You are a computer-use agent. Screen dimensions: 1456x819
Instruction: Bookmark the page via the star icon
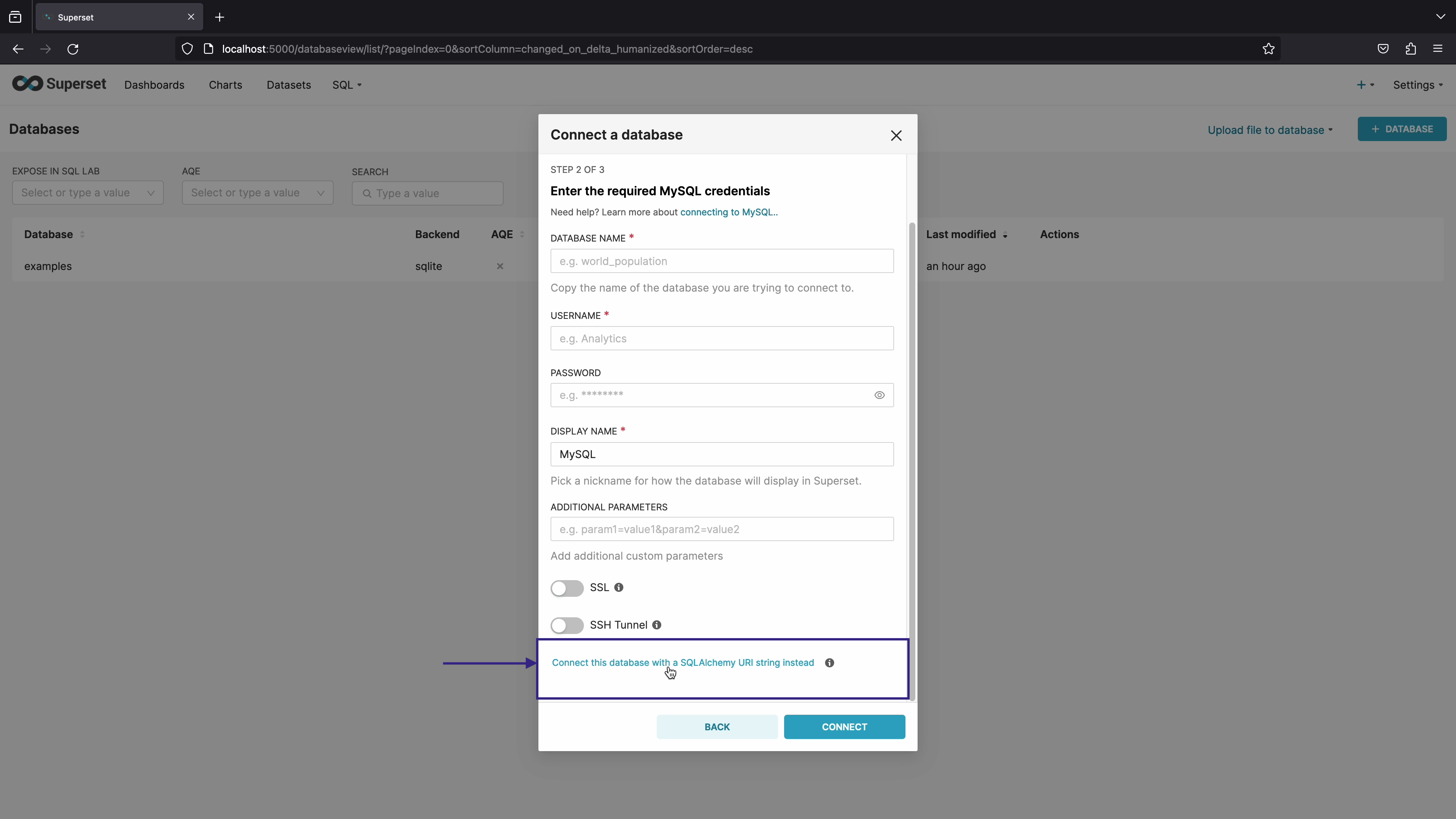pos(1268,49)
